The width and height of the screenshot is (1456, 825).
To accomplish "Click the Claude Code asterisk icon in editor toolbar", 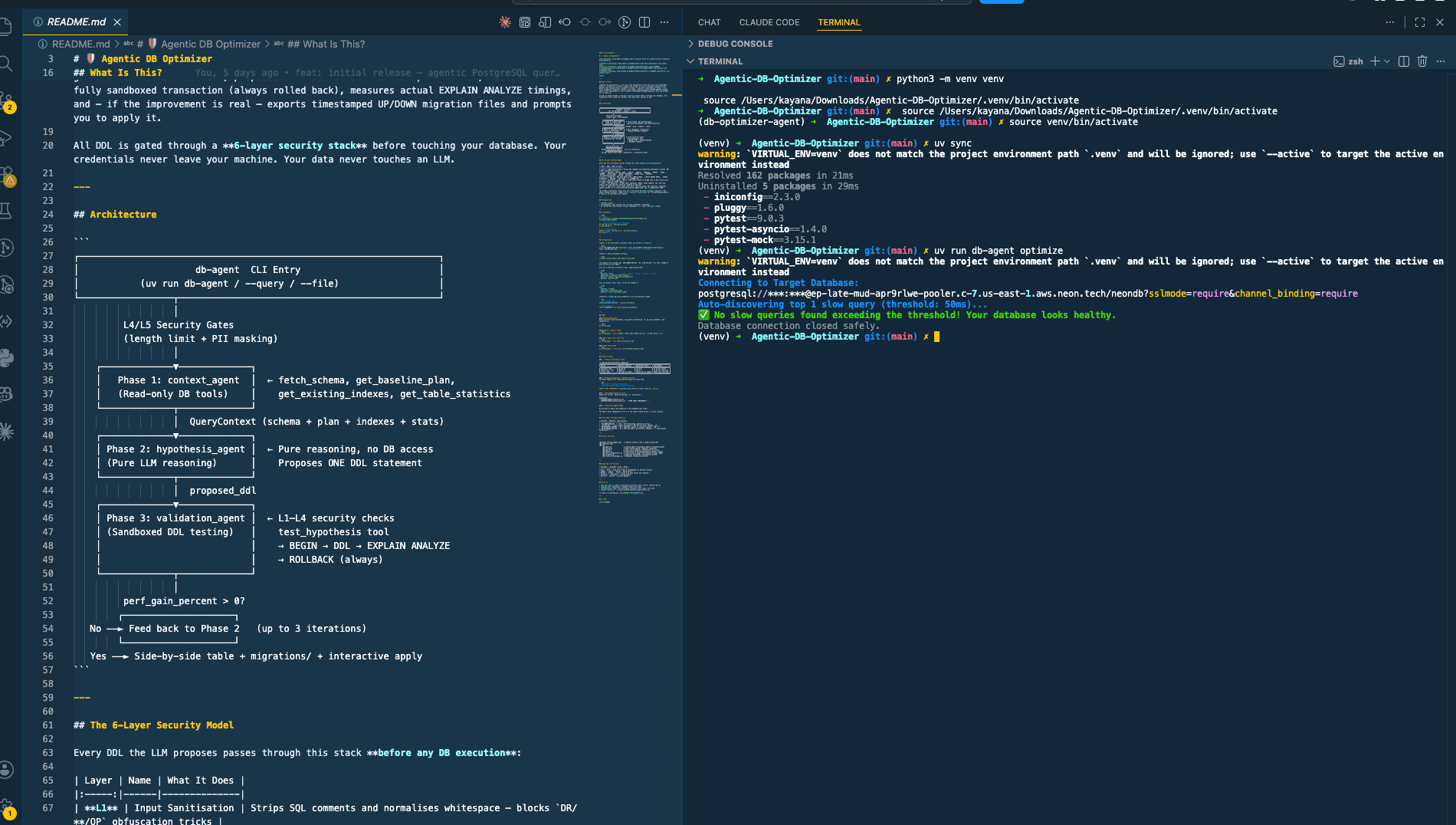I will pos(505,22).
